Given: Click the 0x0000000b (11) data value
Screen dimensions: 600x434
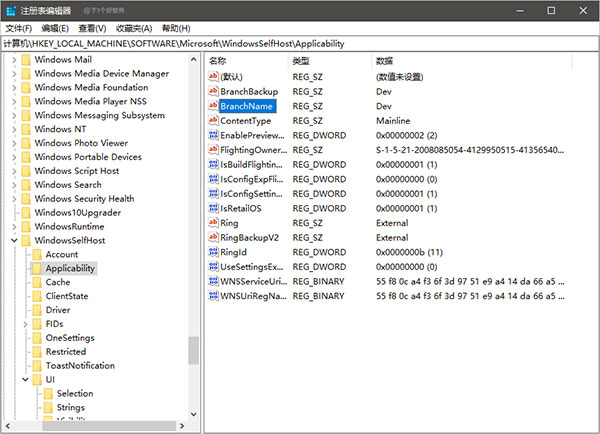Looking at the screenshot, I should [x=409, y=252].
